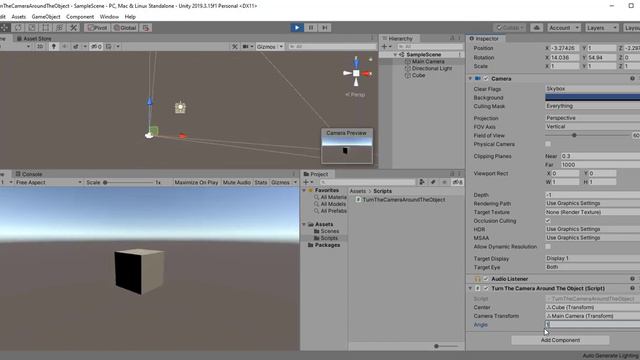Click the scene orientation gizmo
Screen dimensions: 640x360
click(x=356, y=73)
